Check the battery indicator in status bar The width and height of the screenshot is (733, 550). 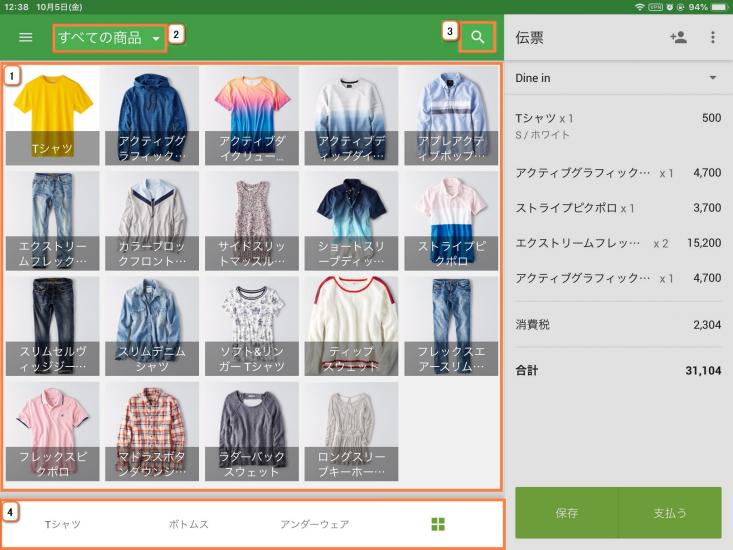coord(720,7)
